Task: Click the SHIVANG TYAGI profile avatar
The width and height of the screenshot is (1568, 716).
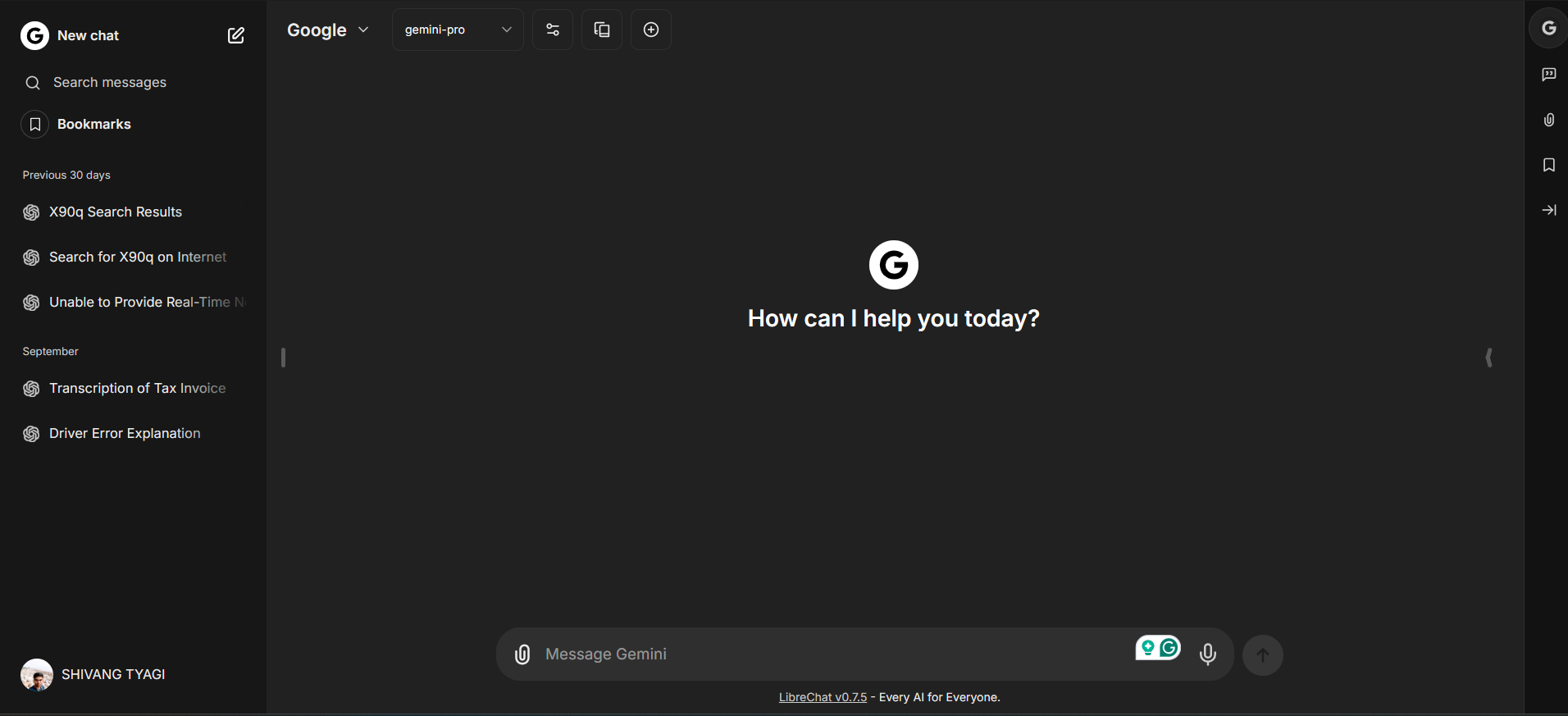Action: [x=37, y=675]
